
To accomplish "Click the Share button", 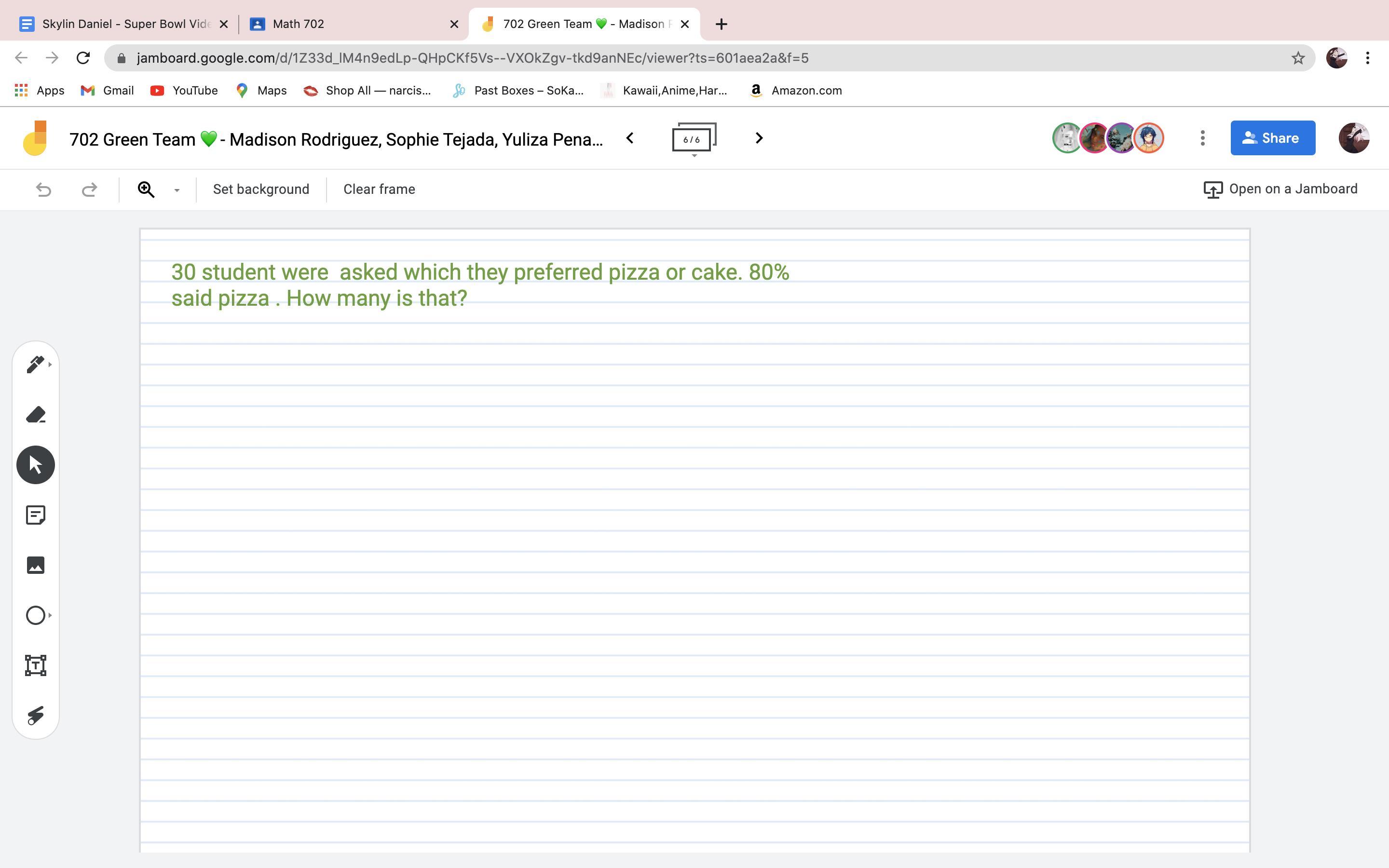I will (1272, 138).
